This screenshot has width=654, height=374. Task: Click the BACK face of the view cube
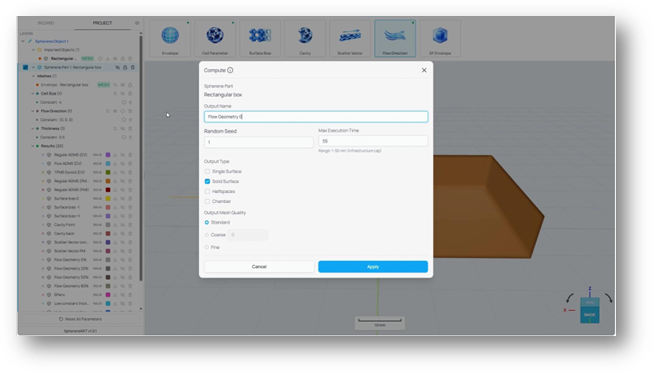click(x=589, y=315)
